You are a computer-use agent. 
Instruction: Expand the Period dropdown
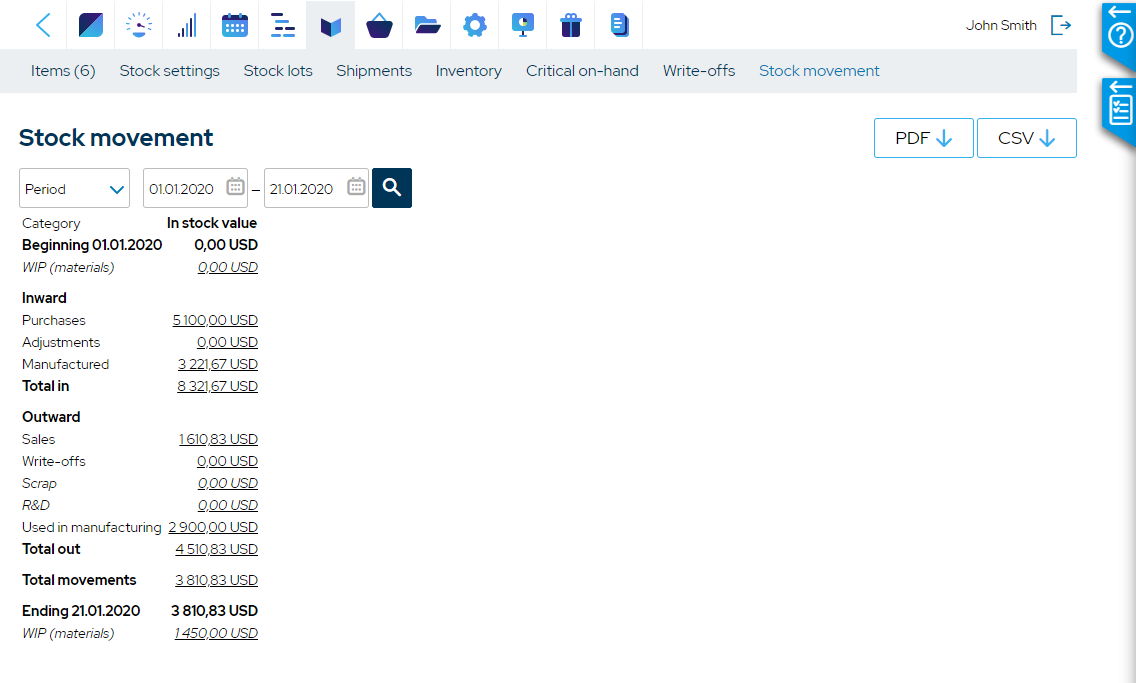pyautogui.click(x=75, y=188)
